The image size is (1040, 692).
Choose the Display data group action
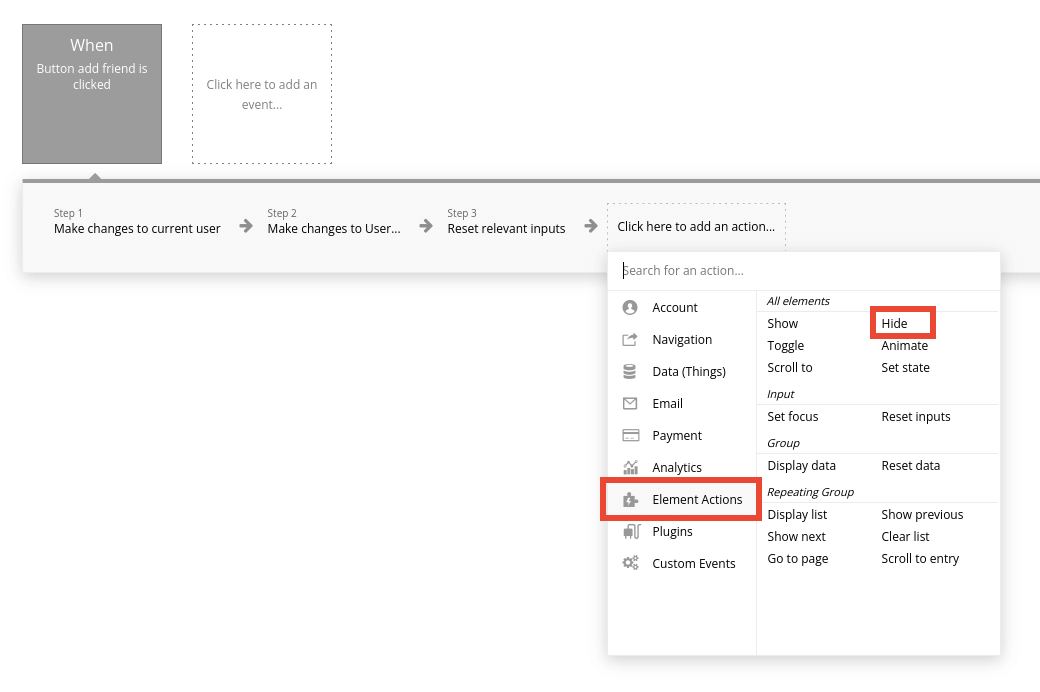click(801, 466)
